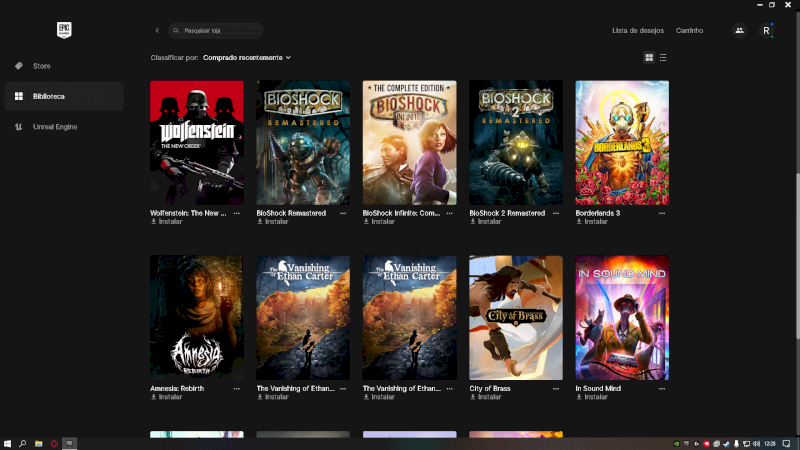
Task: Select the Biblioteca tab in sidebar
Action: pos(48,96)
